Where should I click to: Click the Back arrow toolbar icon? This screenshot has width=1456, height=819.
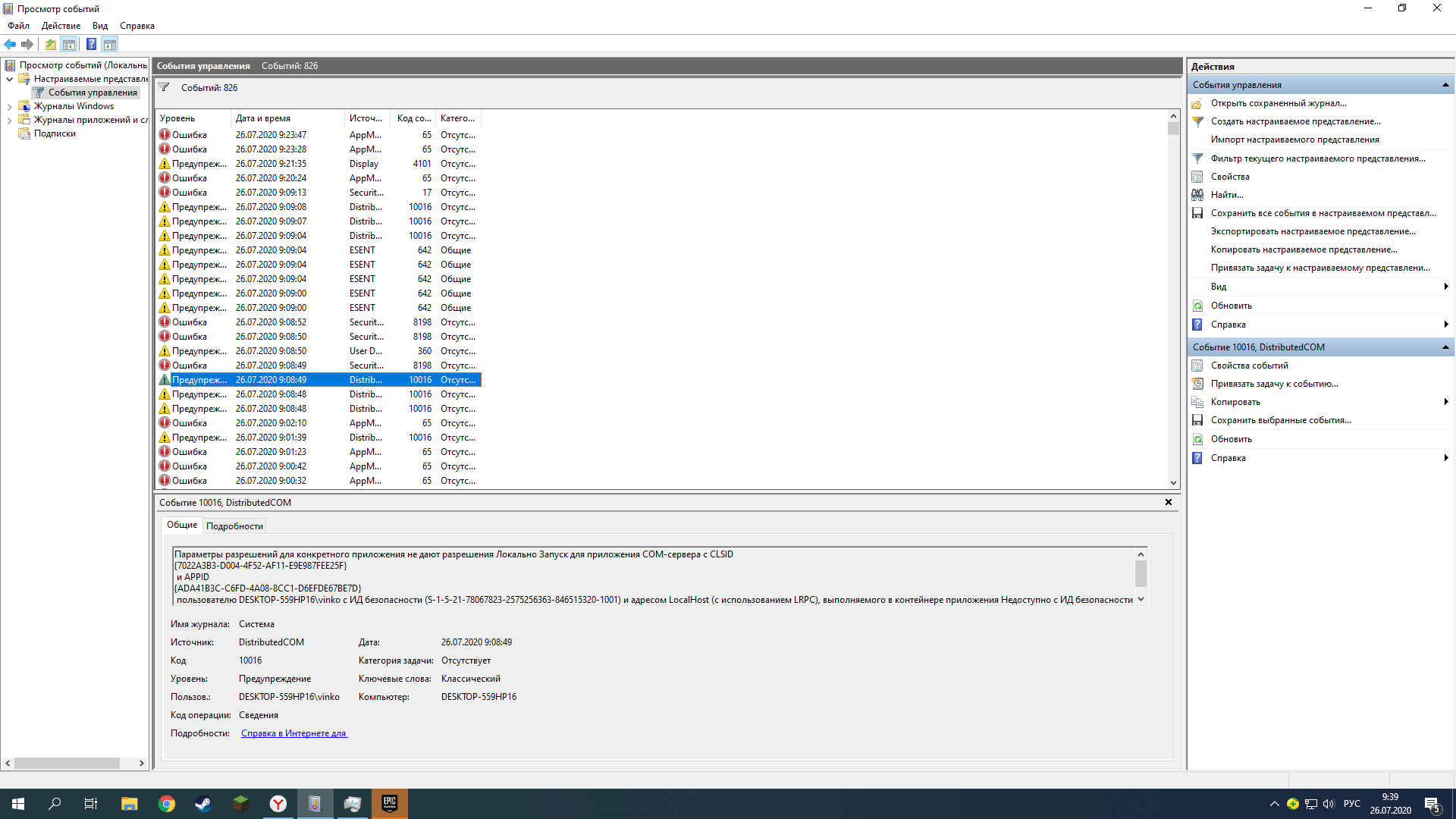[x=10, y=44]
